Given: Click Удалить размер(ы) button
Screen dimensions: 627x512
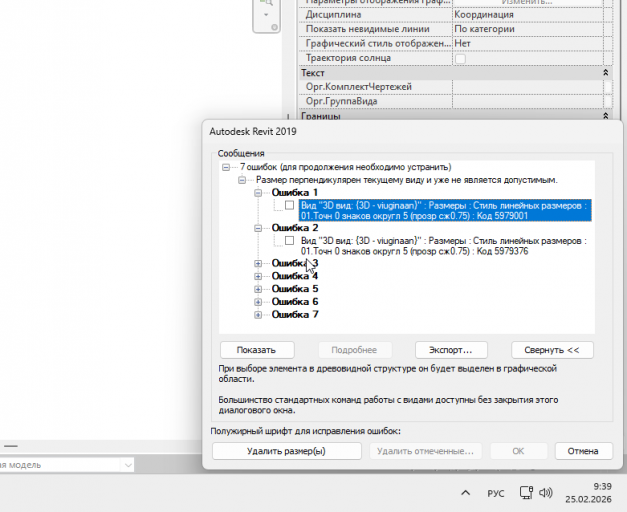Looking at the screenshot, I should [x=286, y=451].
